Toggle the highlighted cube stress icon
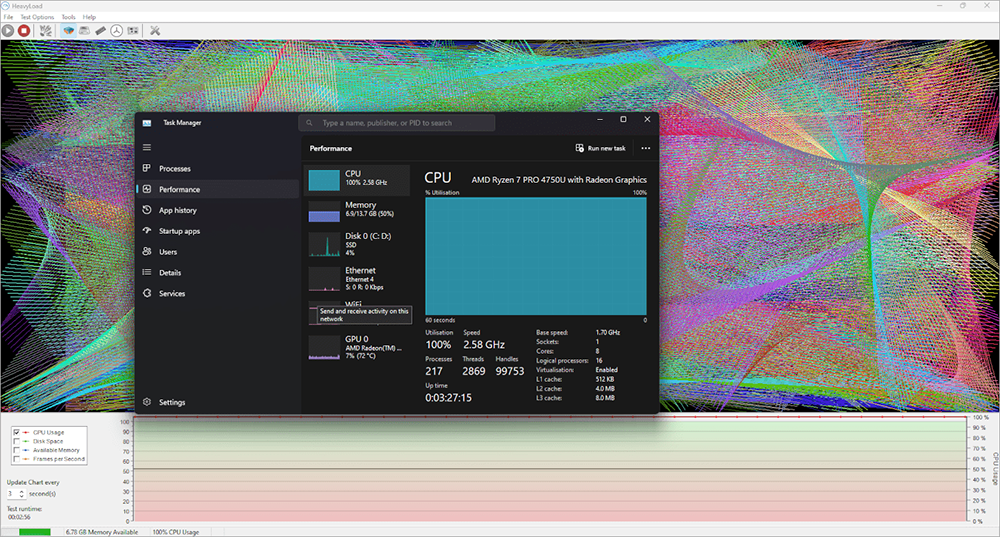 (x=68, y=30)
